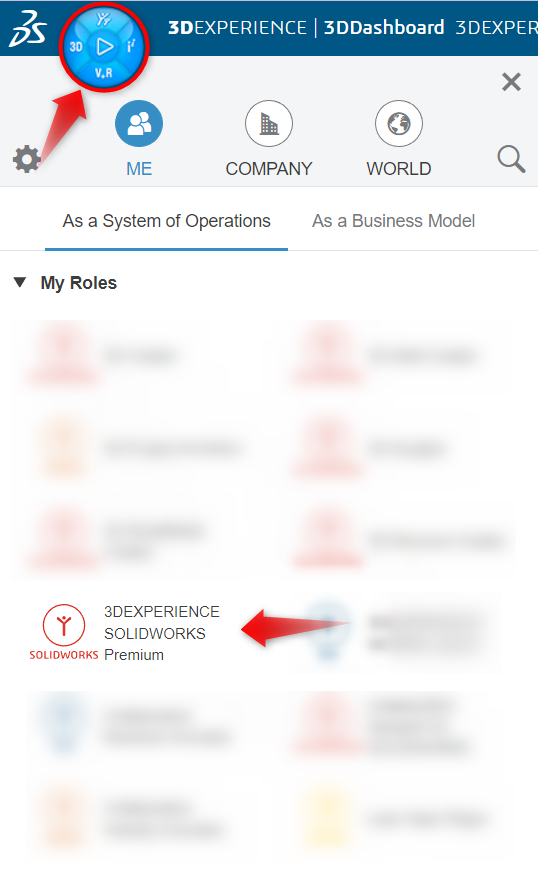Click the Dassault Systèmes 3DS logo
Image resolution: width=538 pixels, height=881 pixels.
(27, 29)
